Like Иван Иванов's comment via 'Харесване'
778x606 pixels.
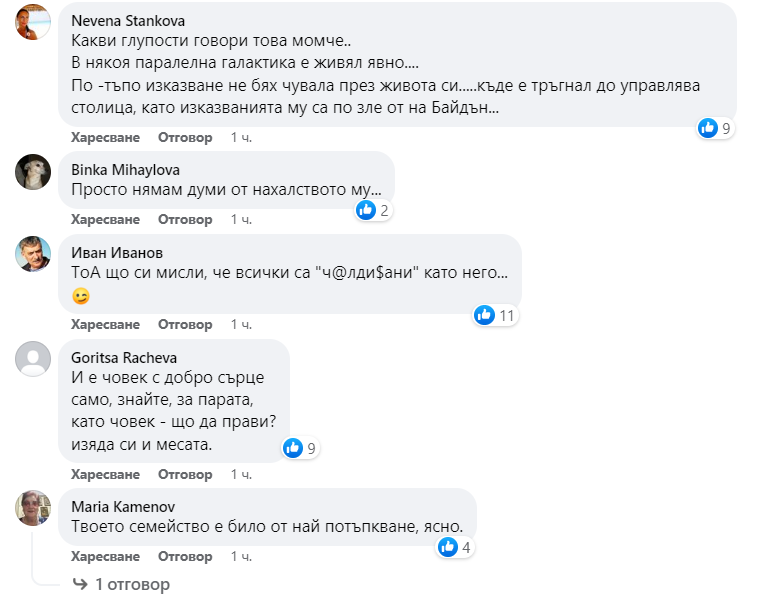[105, 324]
